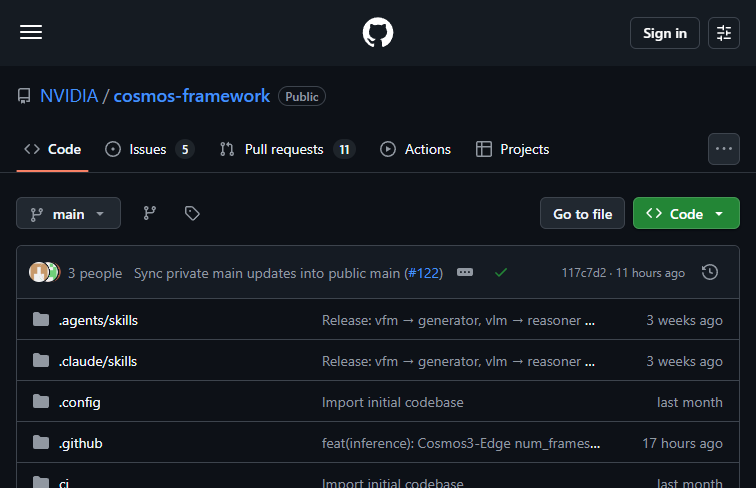Click the '11 hours ago' commit time
756x488 pixels.
[650, 273]
